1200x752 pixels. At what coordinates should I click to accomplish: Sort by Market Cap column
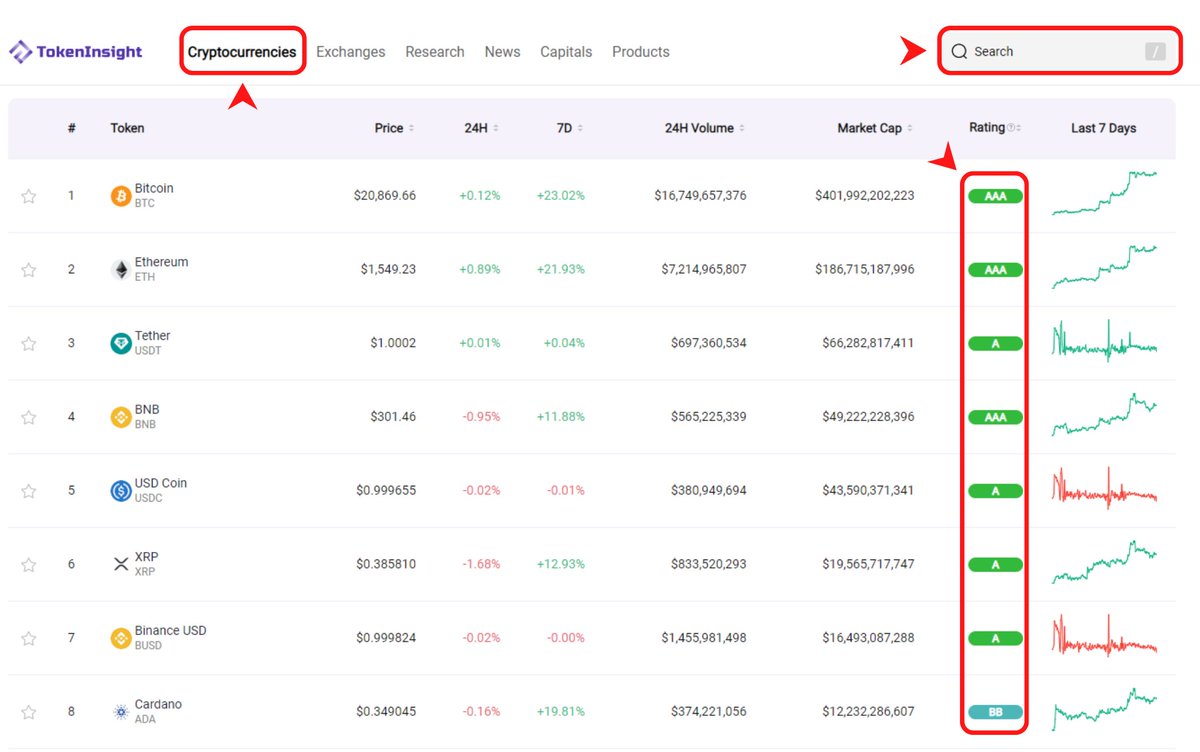tap(875, 128)
